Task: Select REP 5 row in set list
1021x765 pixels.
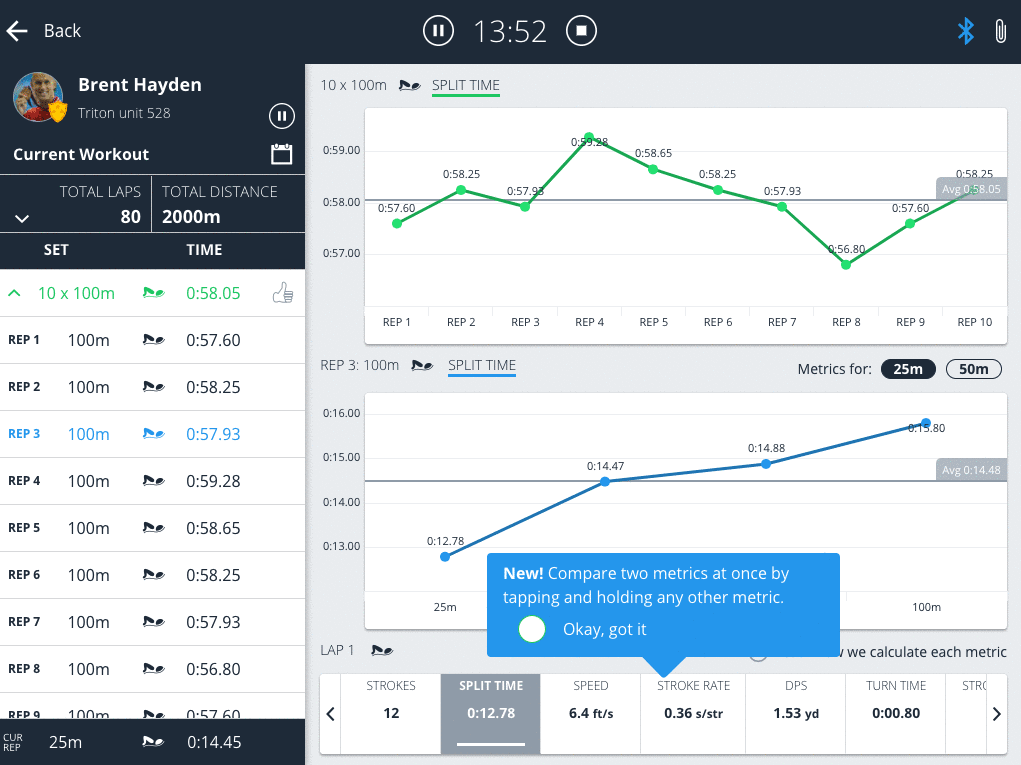Action: (x=152, y=528)
